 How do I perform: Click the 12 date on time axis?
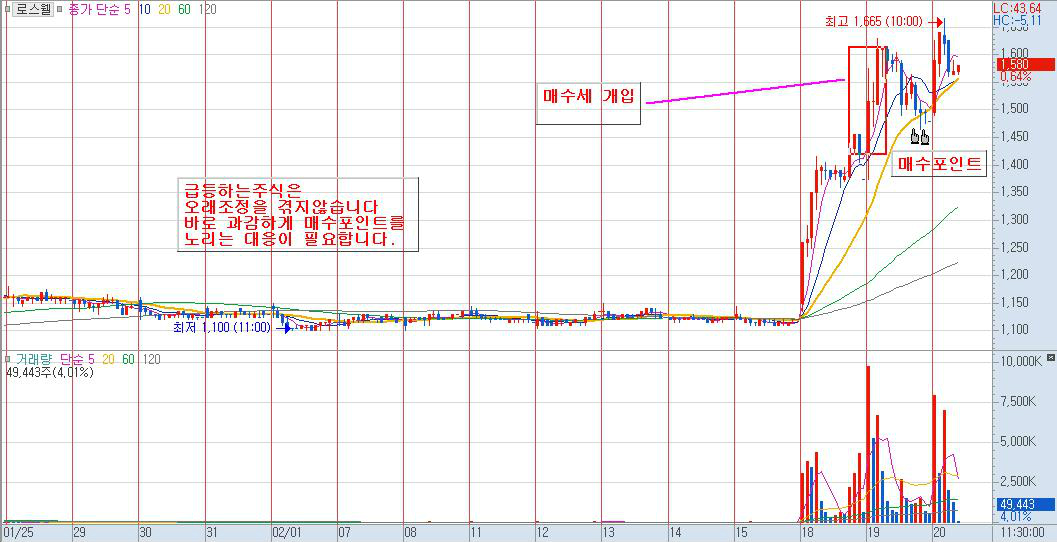pos(543,533)
